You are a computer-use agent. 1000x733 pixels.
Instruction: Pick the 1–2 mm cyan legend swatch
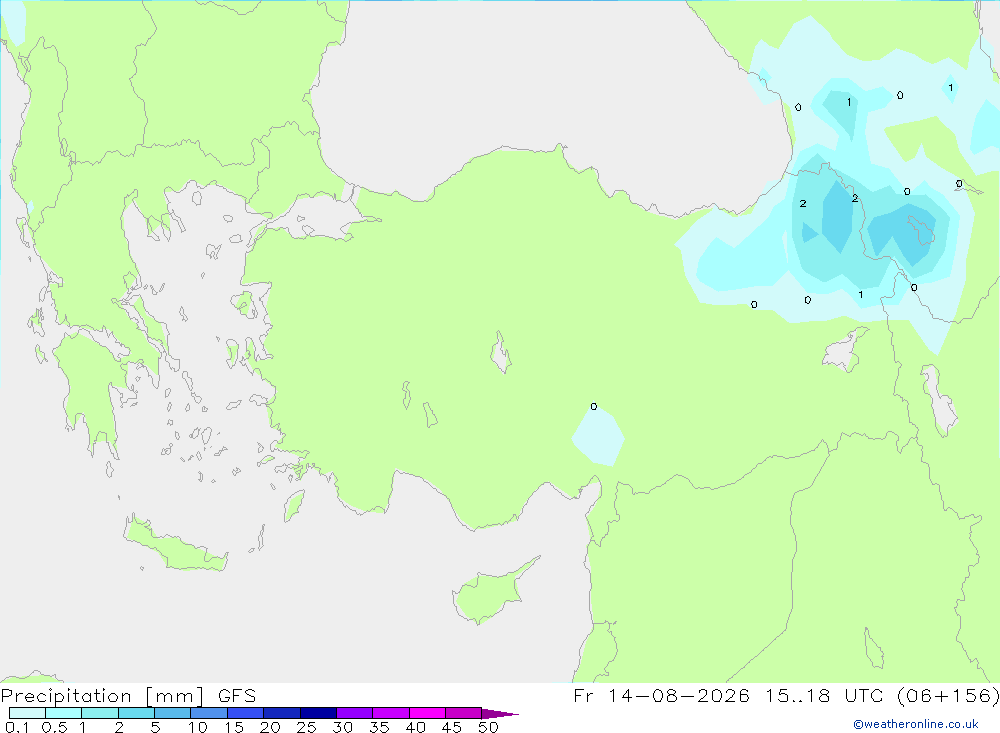click(x=100, y=713)
